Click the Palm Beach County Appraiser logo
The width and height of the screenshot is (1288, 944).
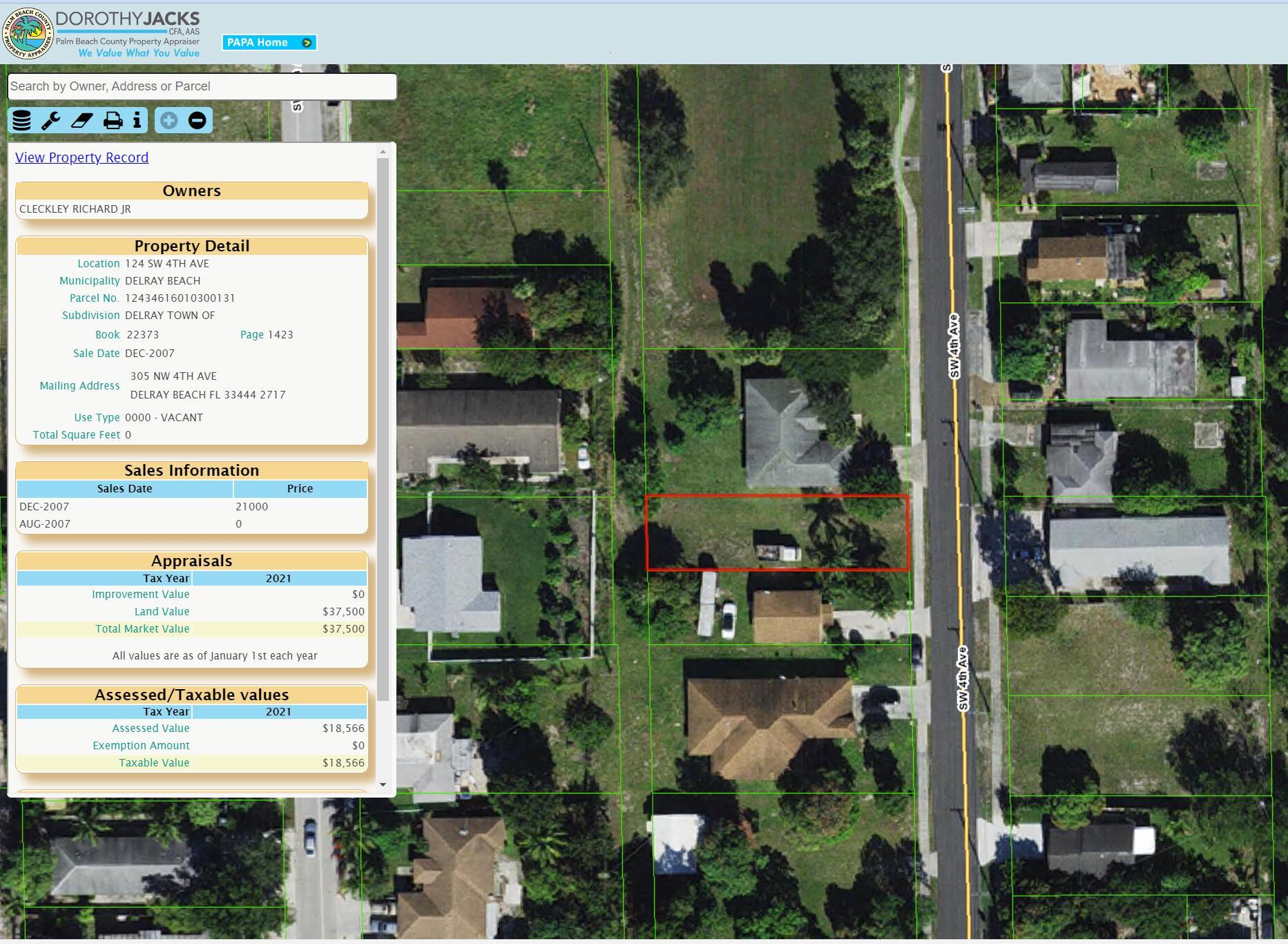[x=28, y=33]
